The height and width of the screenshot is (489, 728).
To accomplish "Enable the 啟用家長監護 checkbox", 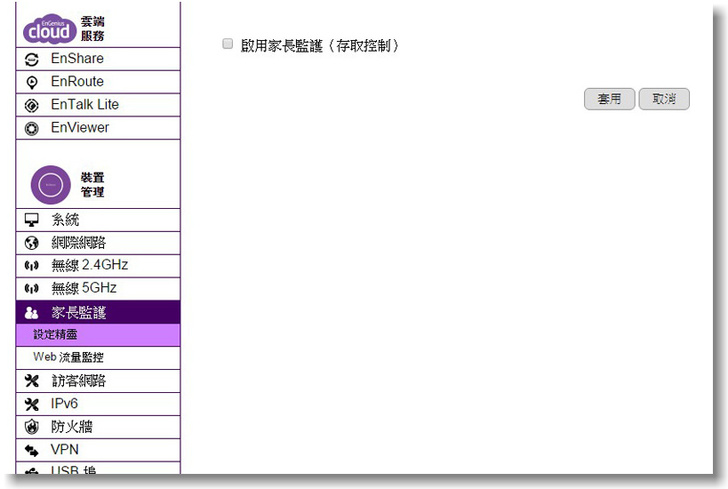I will click(x=228, y=44).
